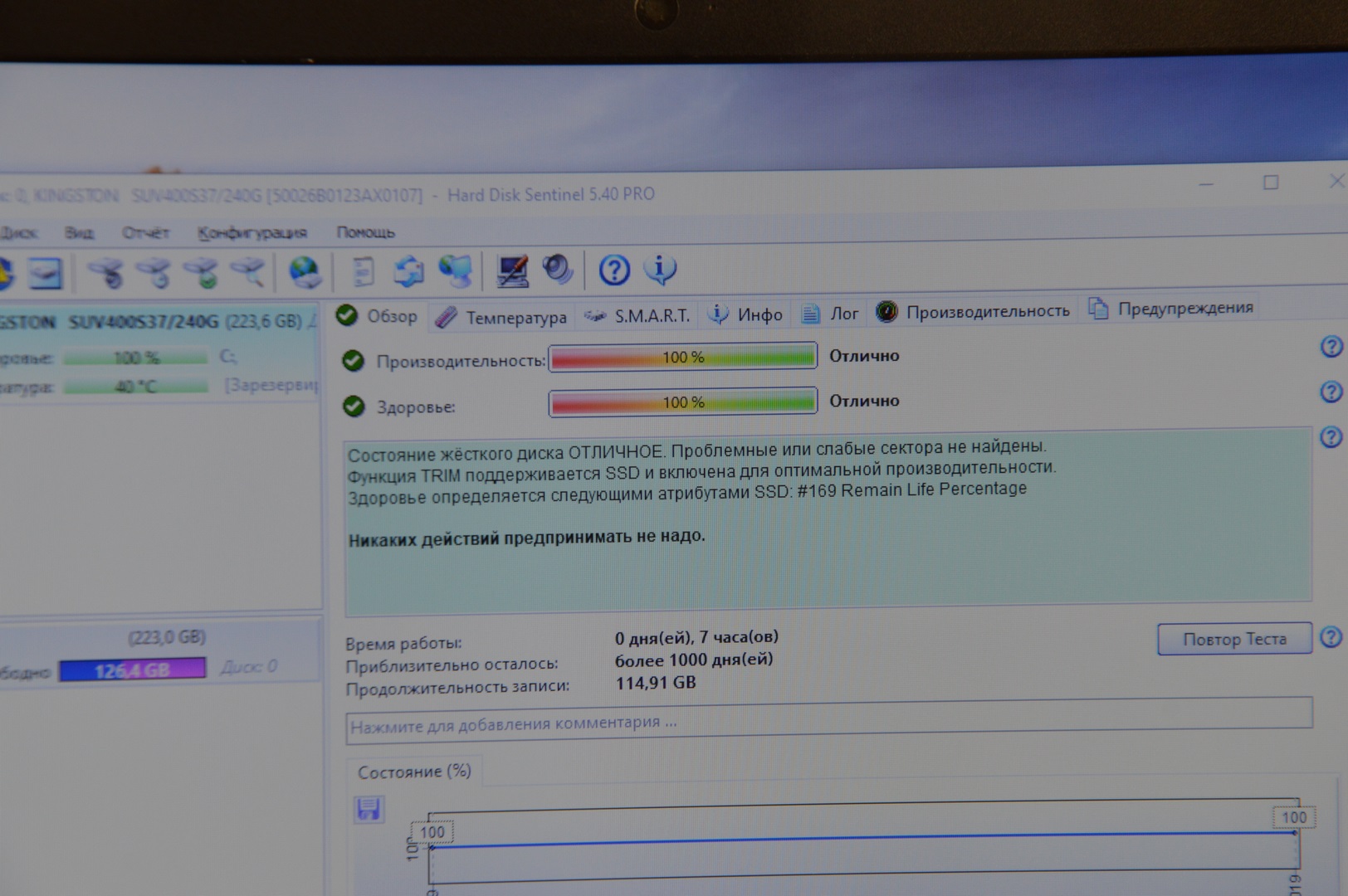Click the Диск: 0 label in sidebar

point(249,667)
